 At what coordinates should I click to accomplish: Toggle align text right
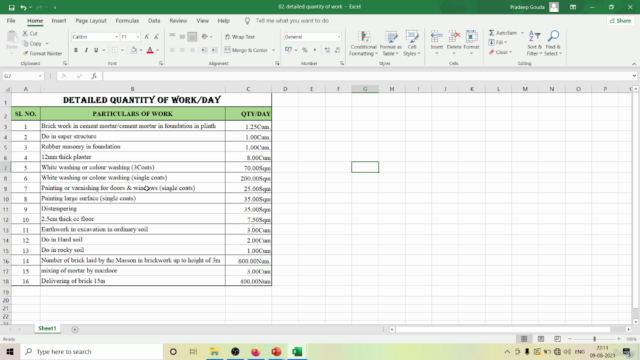click(192, 50)
